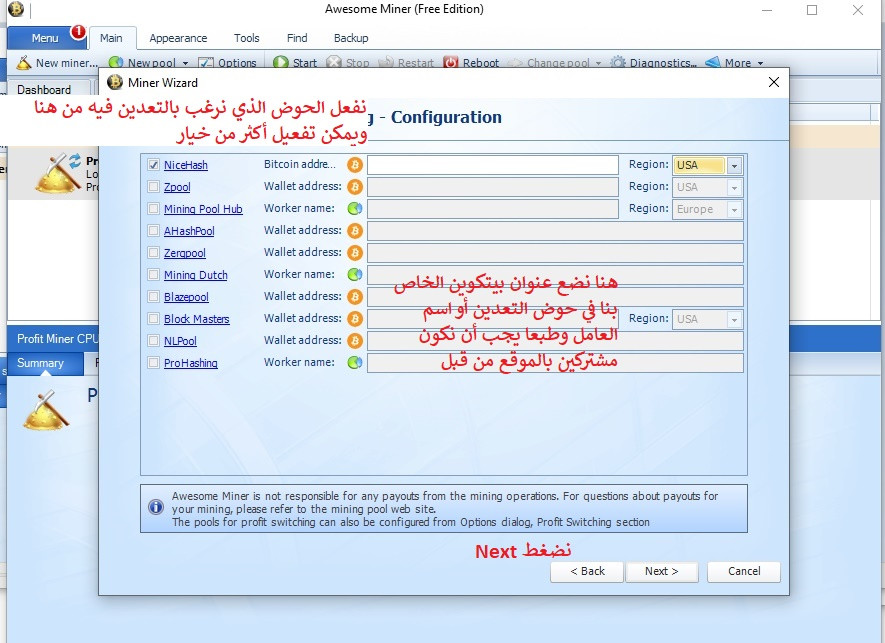Click the bitcoin icon in Zpool row
This screenshot has height=643, width=885.
pyautogui.click(x=354, y=187)
